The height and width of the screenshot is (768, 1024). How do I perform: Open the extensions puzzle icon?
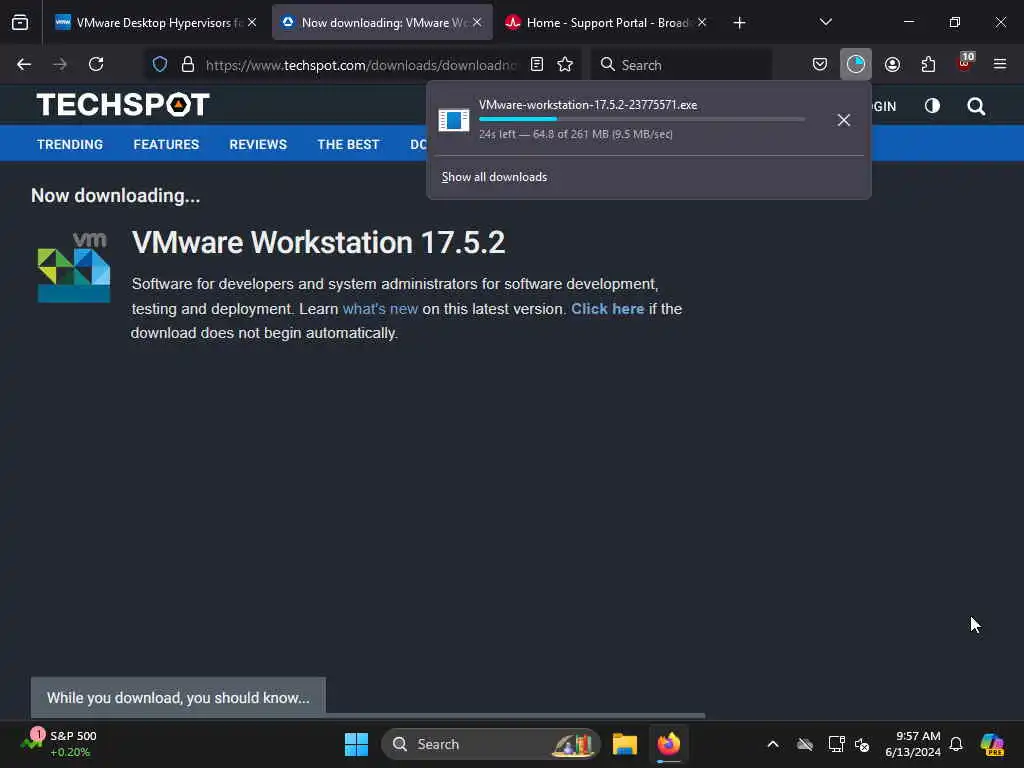click(x=928, y=64)
